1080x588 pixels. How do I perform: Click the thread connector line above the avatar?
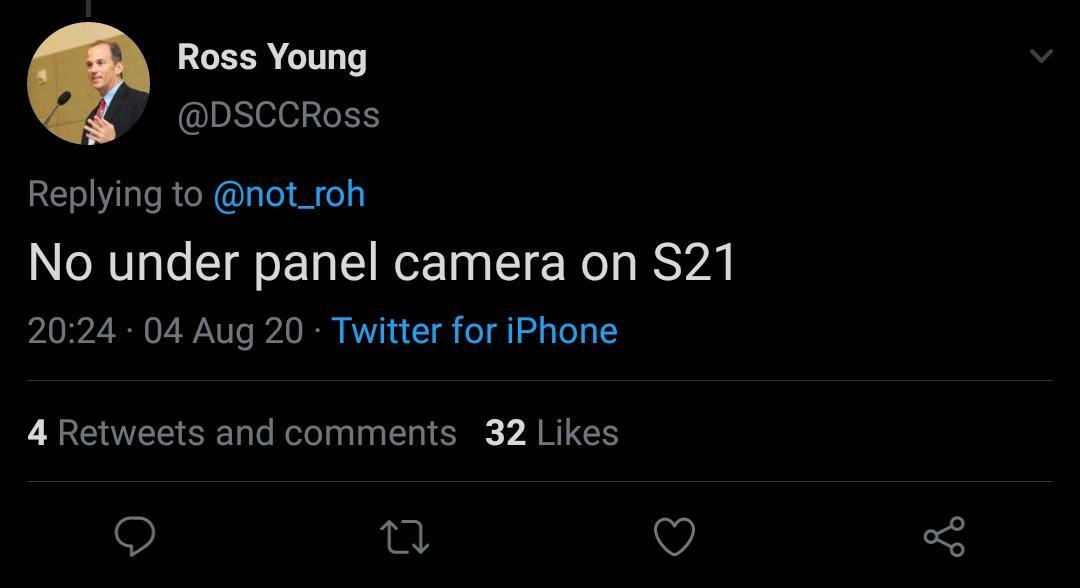click(88, 8)
